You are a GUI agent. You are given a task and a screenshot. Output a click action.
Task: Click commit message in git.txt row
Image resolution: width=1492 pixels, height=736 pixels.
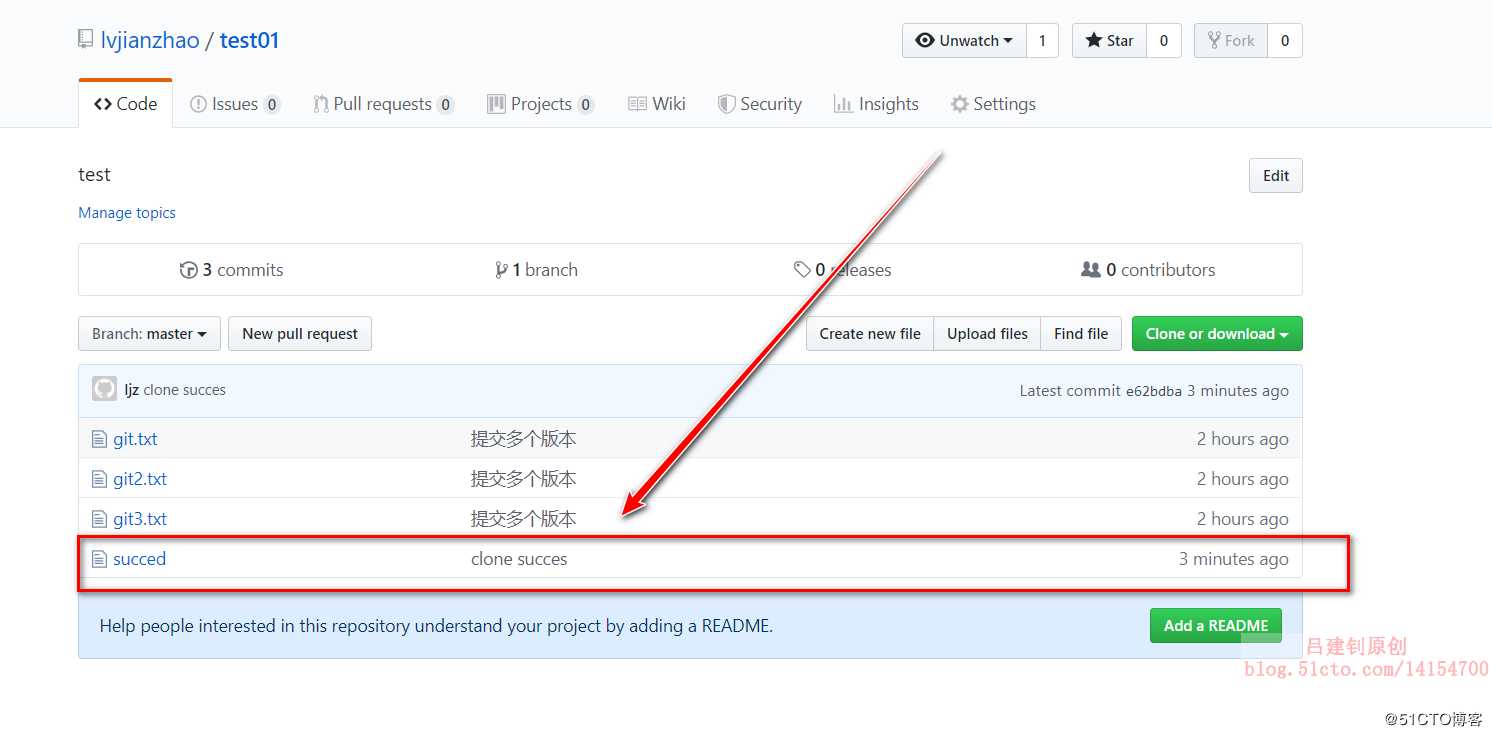(x=523, y=439)
